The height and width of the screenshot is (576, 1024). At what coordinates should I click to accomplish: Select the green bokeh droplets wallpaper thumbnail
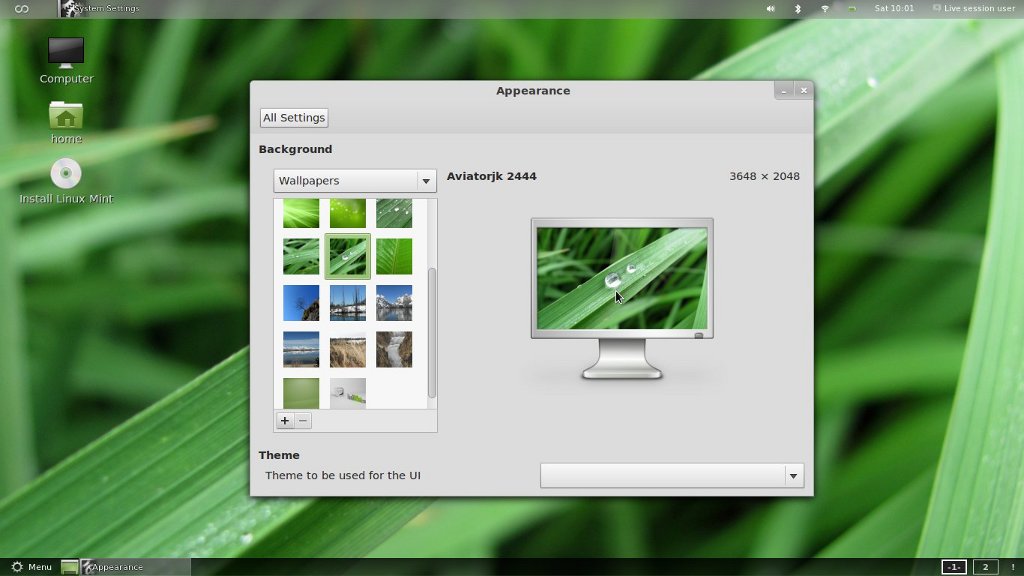point(347,214)
